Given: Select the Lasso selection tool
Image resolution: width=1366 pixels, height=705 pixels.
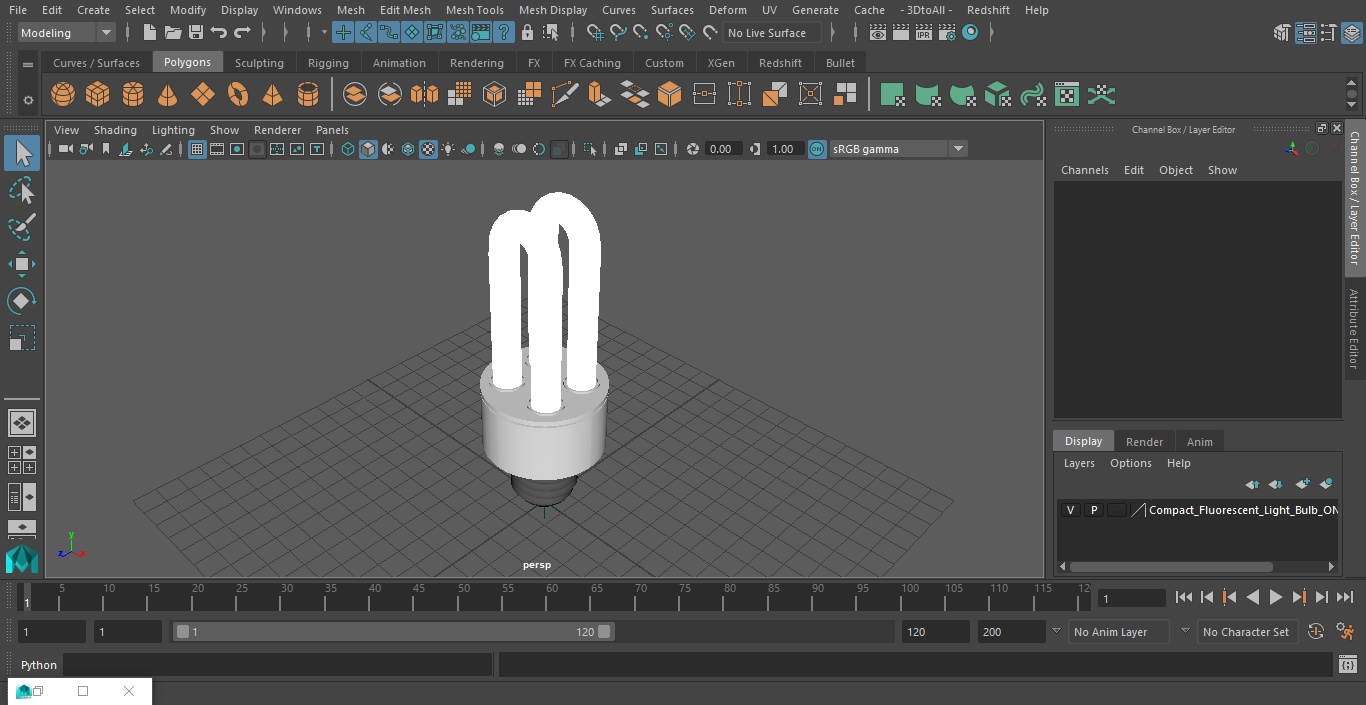Looking at the screenshot, I should click(22, 190).
